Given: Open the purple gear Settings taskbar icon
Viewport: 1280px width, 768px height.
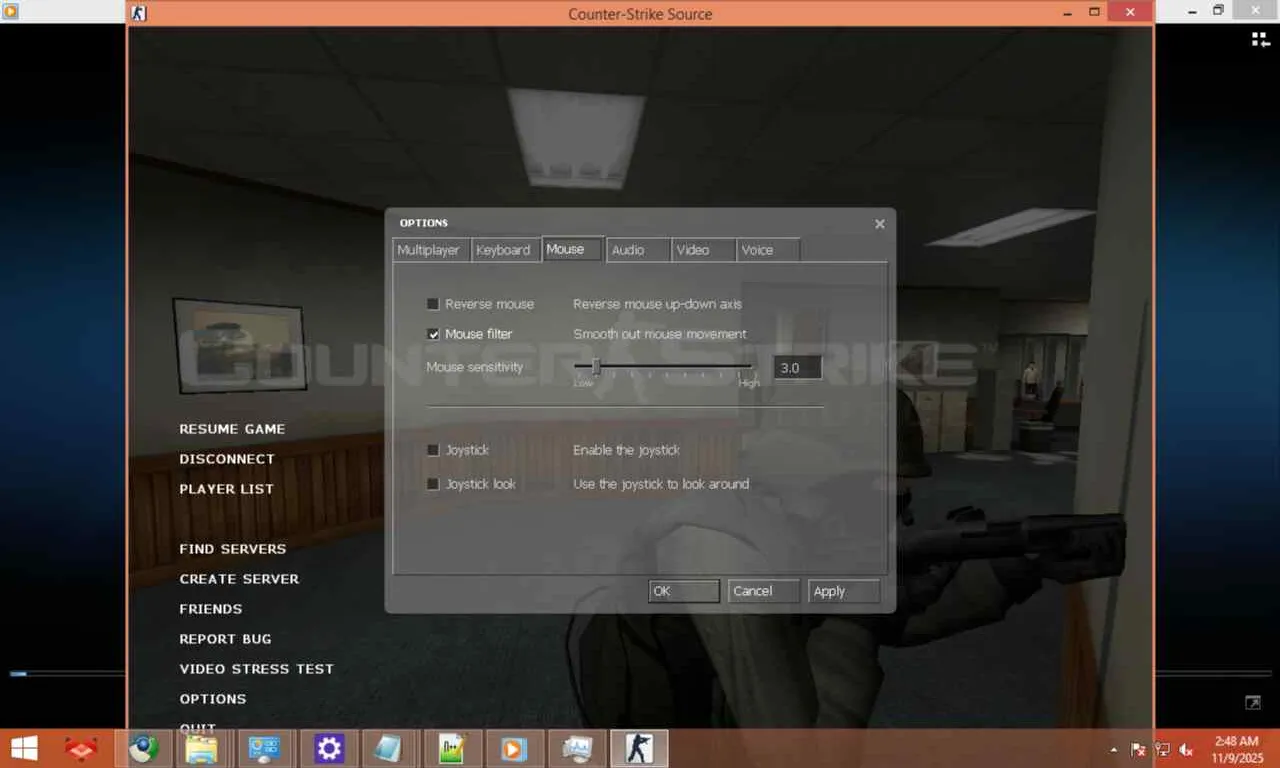Looking at the screenshot, I should [x=329, y=748].
